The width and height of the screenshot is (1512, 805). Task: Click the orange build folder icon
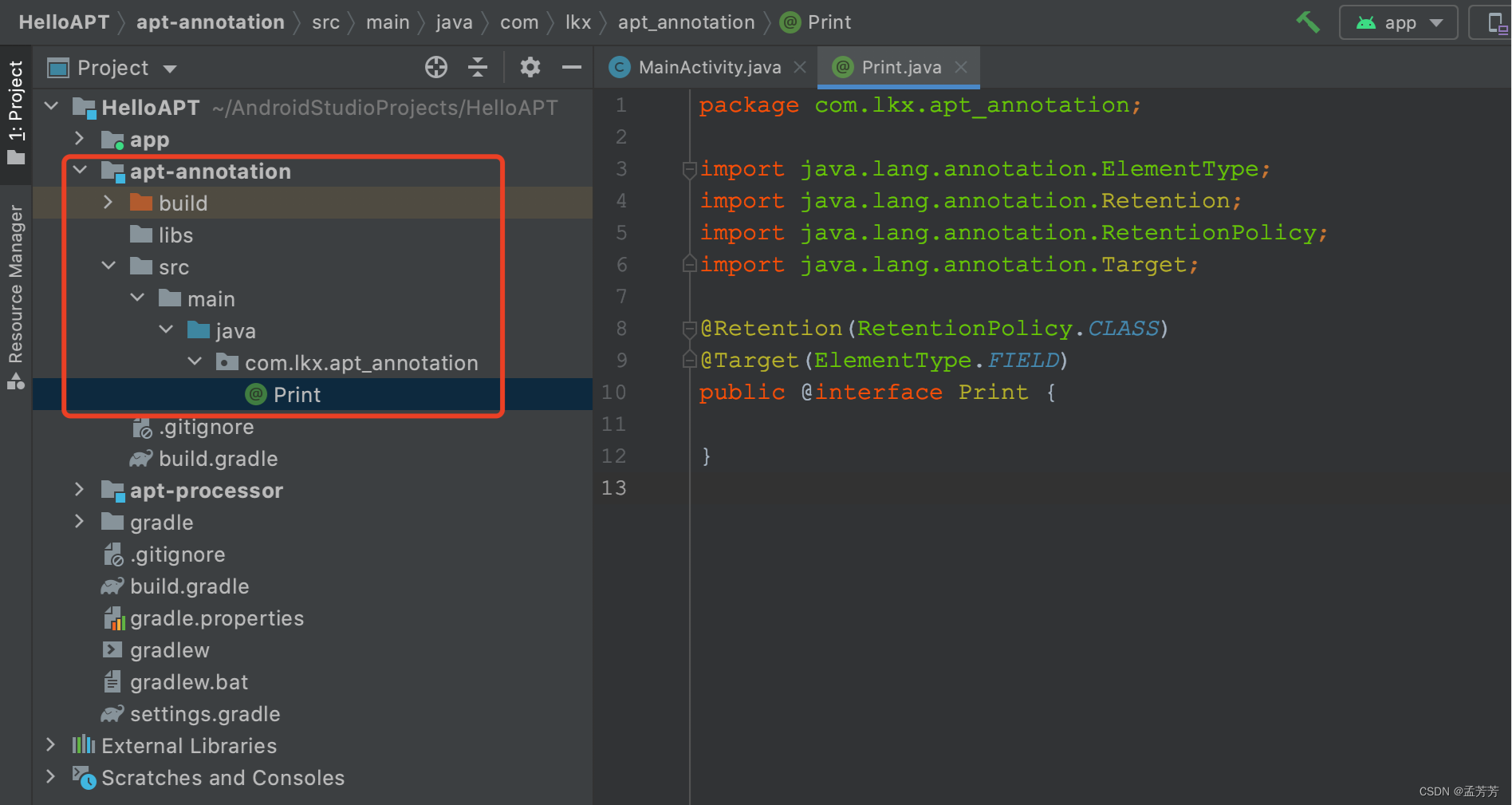click(141, 202)
